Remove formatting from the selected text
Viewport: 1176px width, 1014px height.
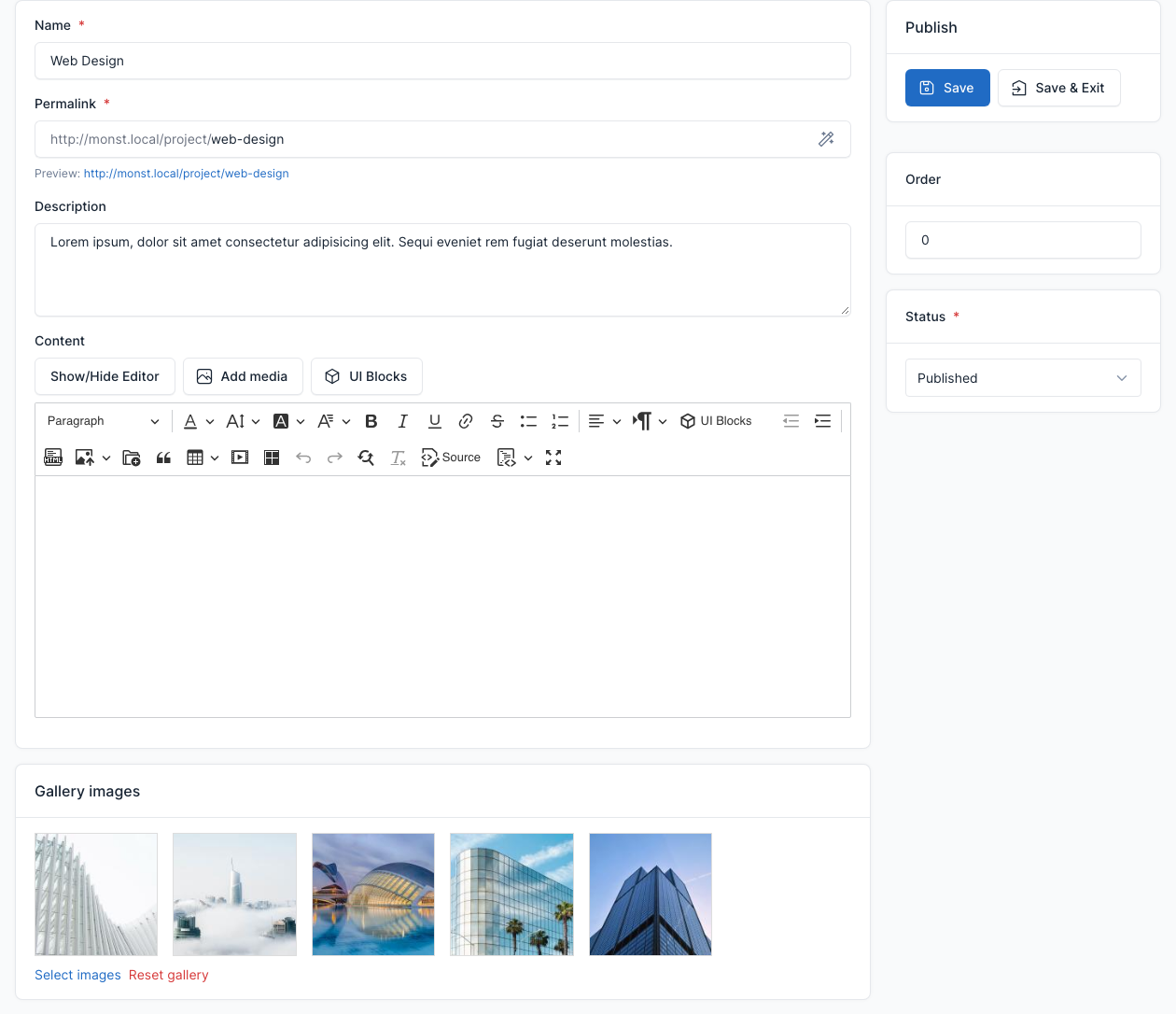point(399,458)
